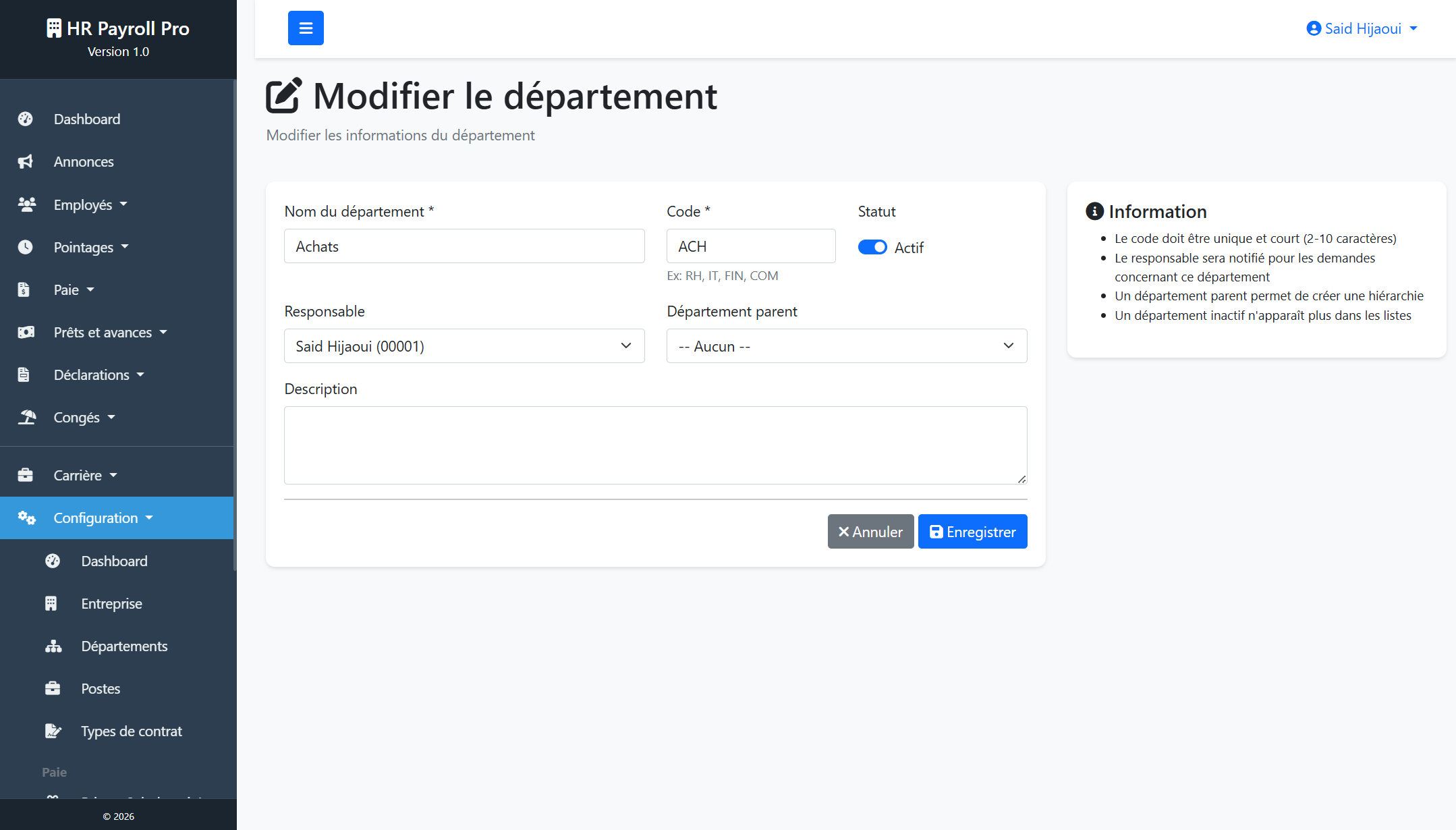Click the Pointages clock icon

[x=26, y=247]
